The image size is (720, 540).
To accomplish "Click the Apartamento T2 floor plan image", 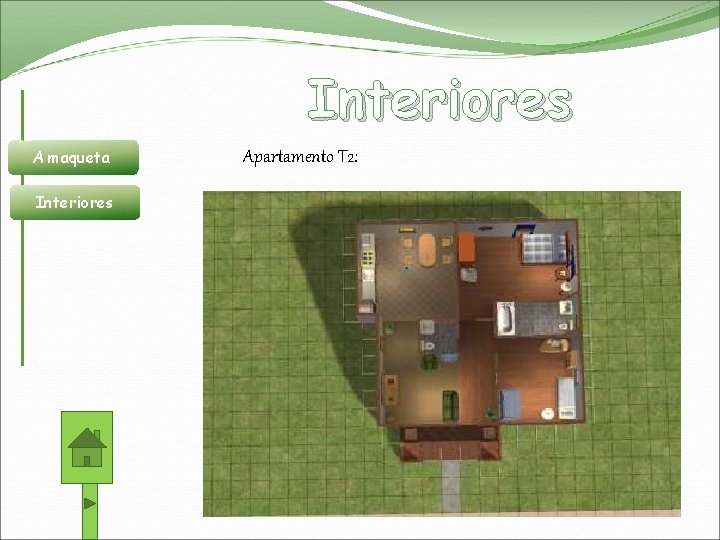I will [442, 354].
